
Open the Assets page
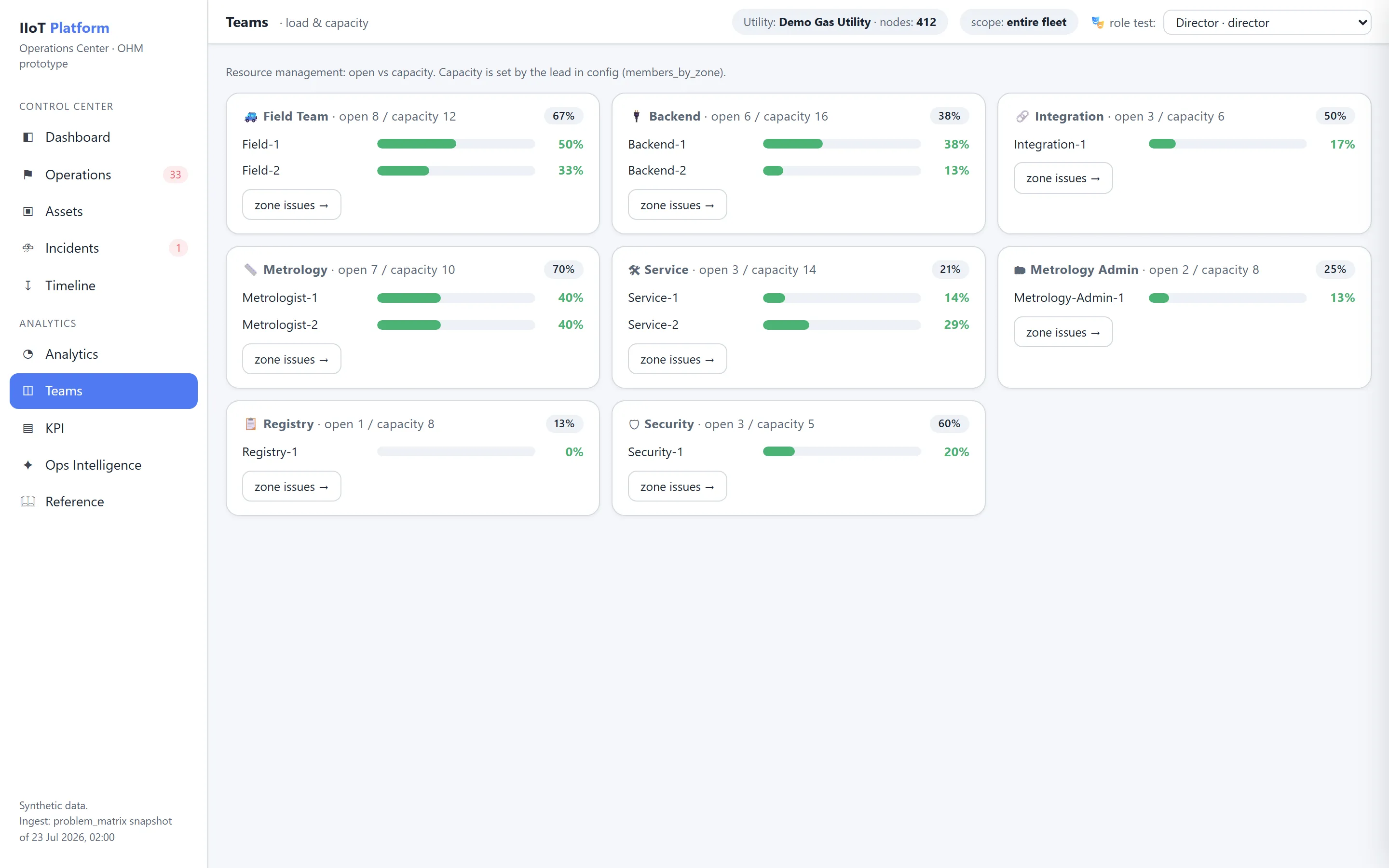[103, 211]
